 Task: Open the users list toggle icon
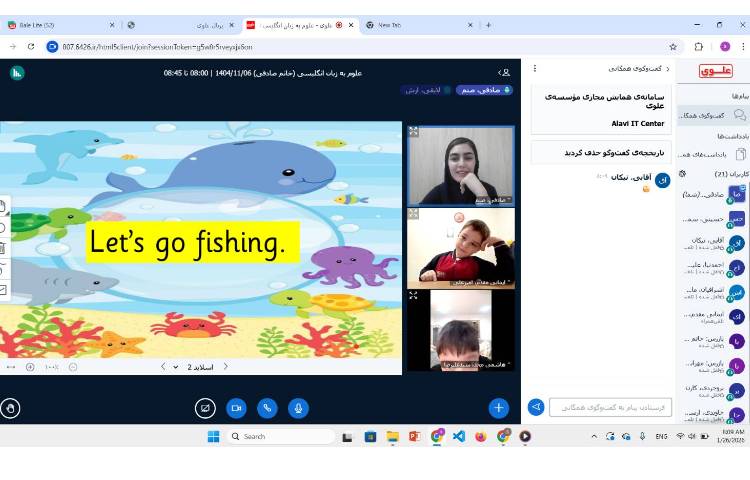click(505, 72)
